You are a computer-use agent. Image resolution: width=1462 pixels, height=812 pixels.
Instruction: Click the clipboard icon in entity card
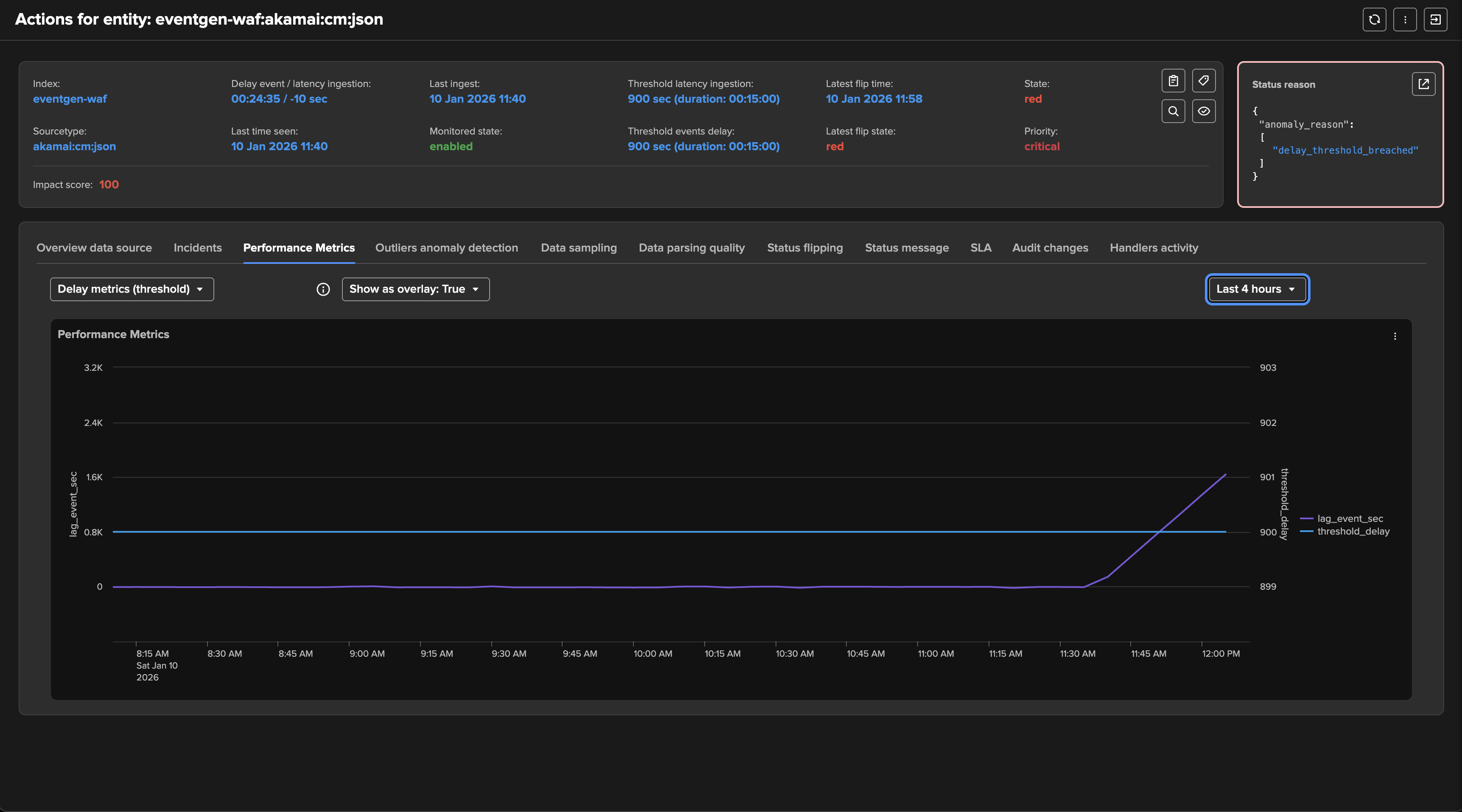point(1173,81)
